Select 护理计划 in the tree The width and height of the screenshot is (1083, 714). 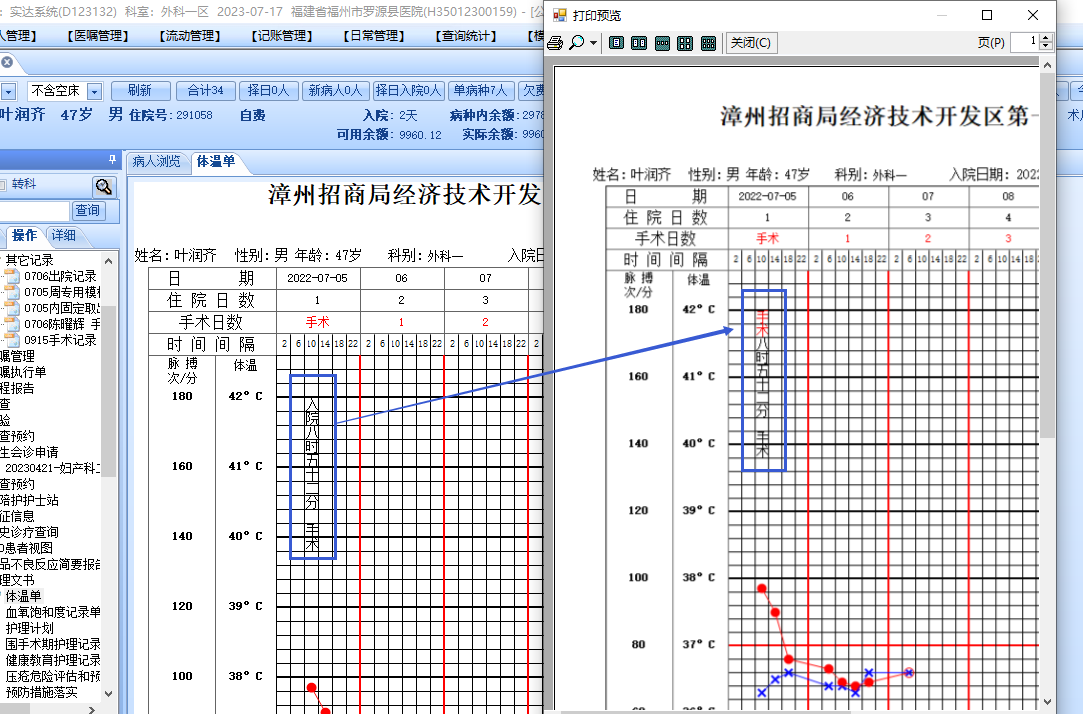coord(30,628)
